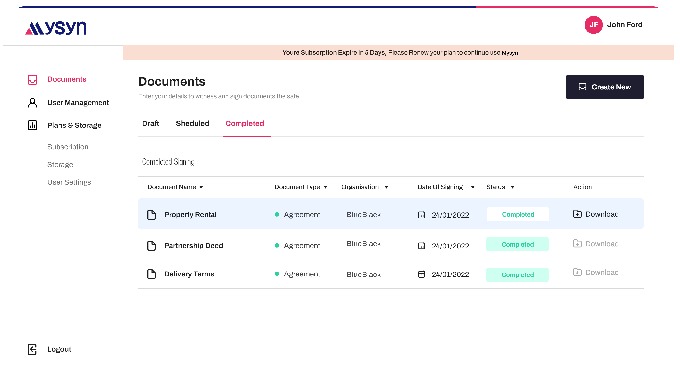Open the JF user avatar

point(593,25)
